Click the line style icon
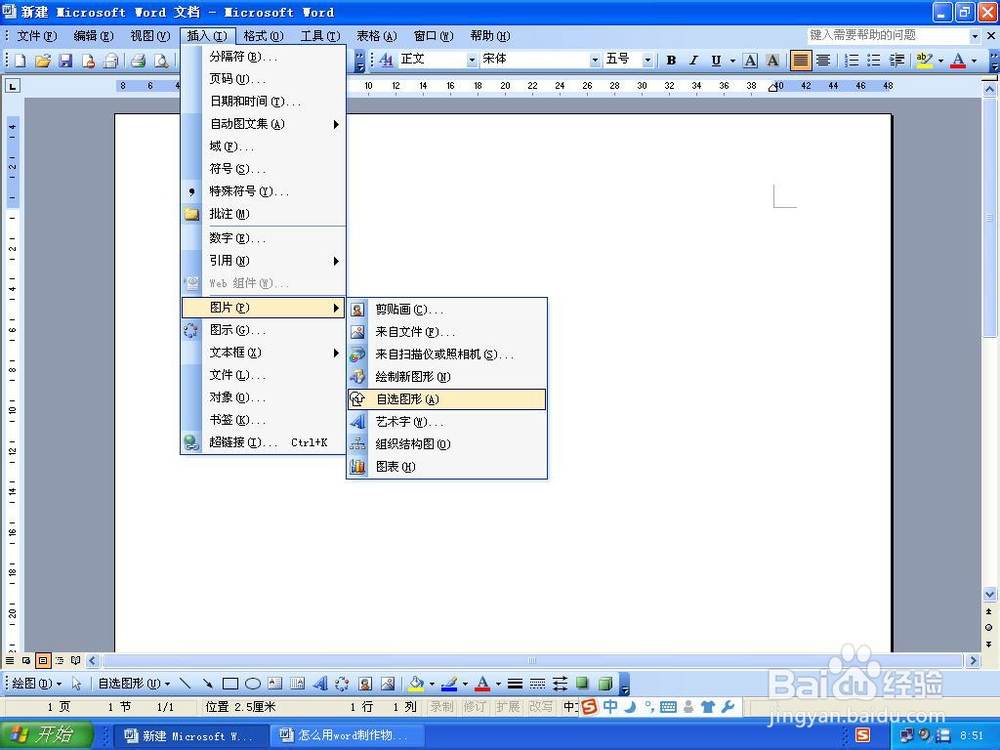This screenshot has height=750, width=1000. 515,684
